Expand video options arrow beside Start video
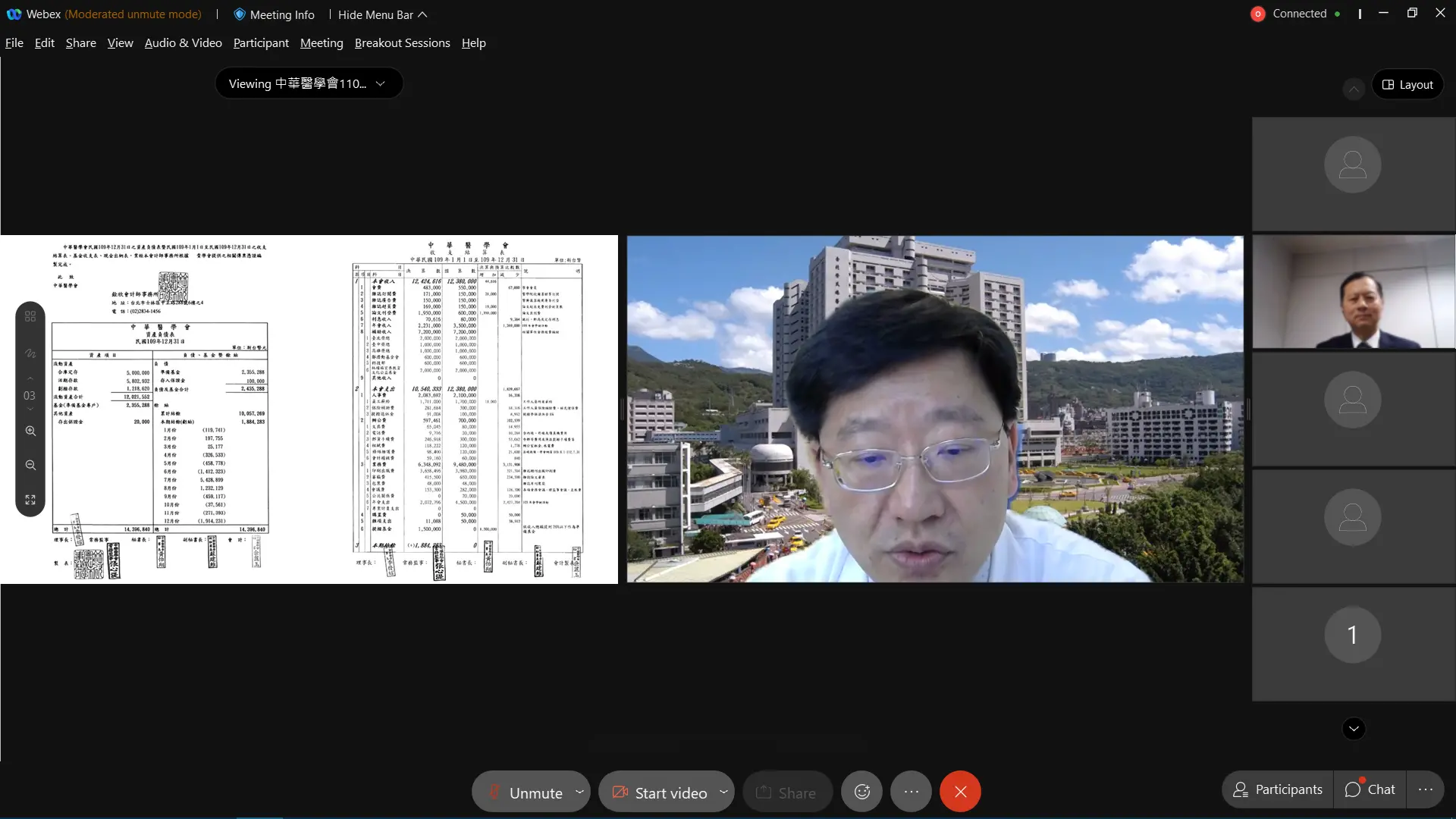 click(723, 792)
